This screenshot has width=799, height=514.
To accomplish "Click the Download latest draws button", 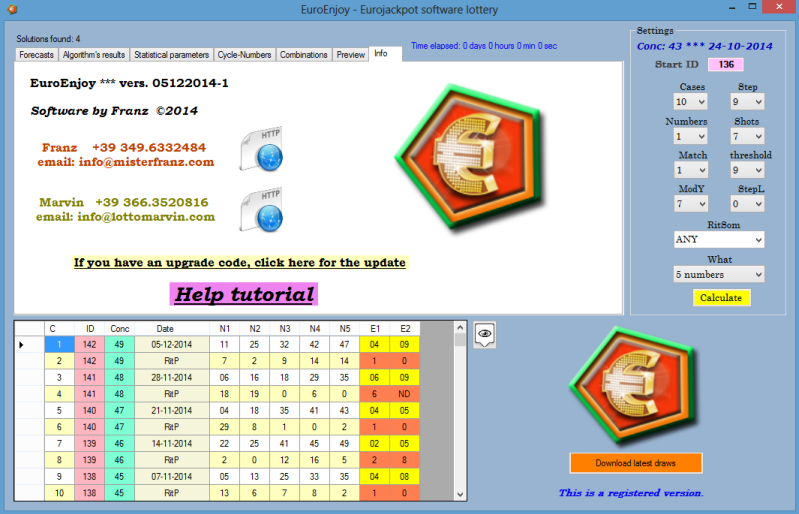I will 635,463.
